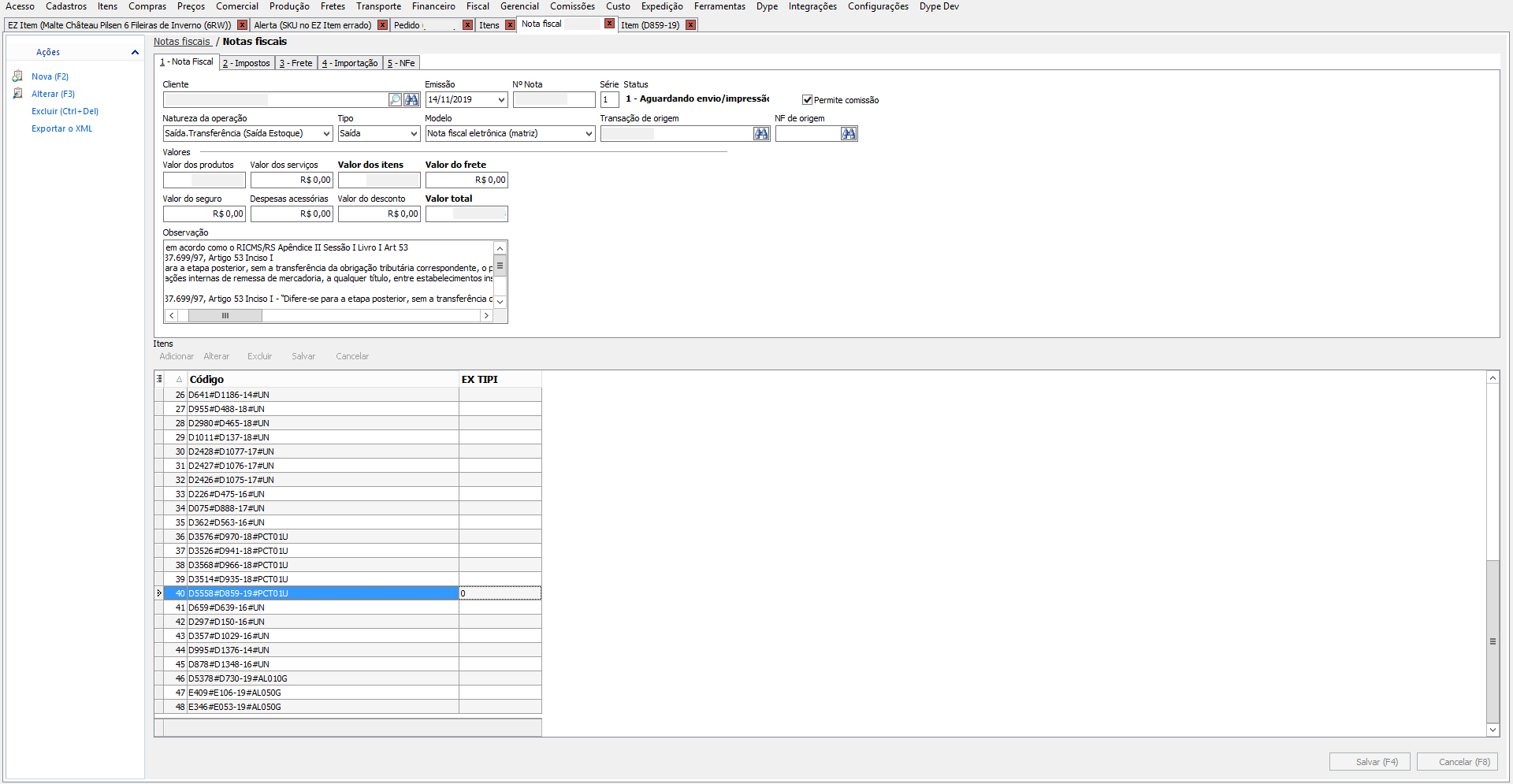Click Excluir in the Itens toolbar
Viewport: 1513px width, 784px height.
pyautogui.click(x=259, y=356)
